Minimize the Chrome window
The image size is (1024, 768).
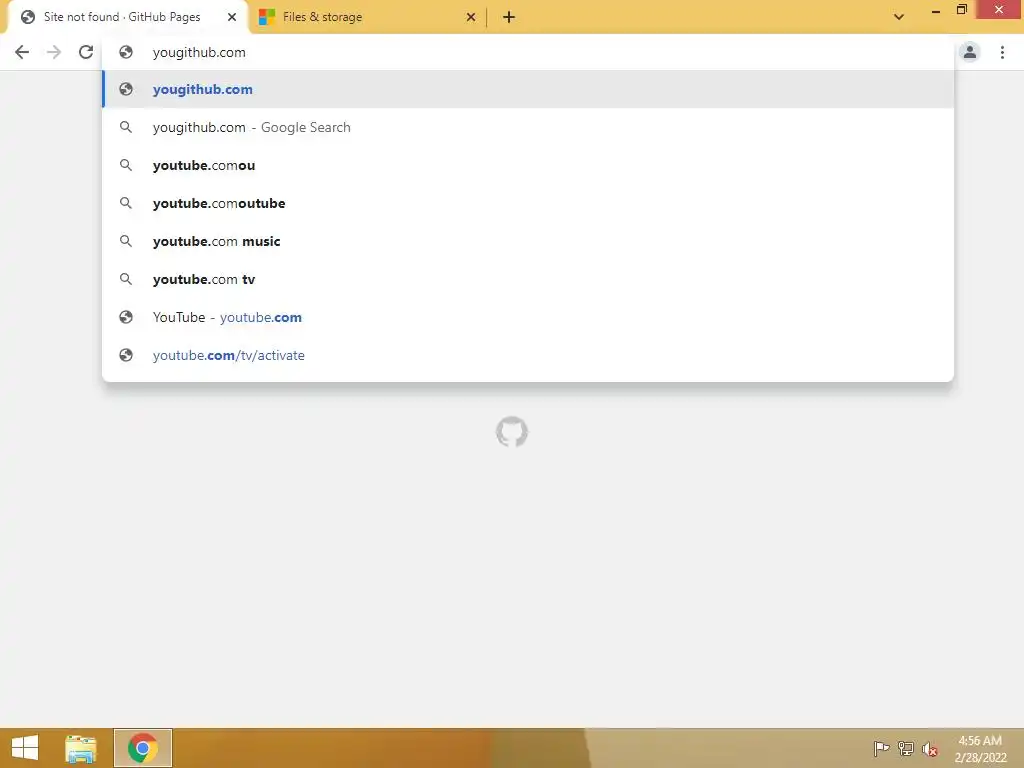936,10
